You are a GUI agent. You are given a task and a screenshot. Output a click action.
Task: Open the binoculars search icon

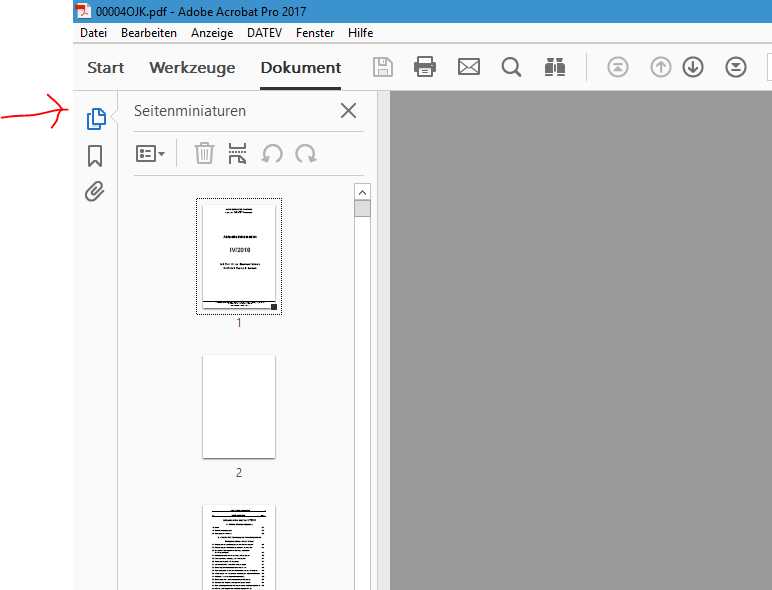pyautogui.click(x=554, y=67)
